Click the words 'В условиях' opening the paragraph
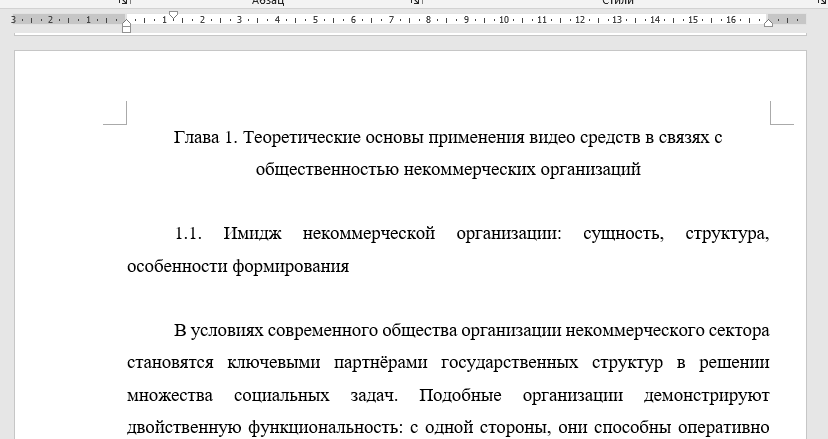 (219, 331)
